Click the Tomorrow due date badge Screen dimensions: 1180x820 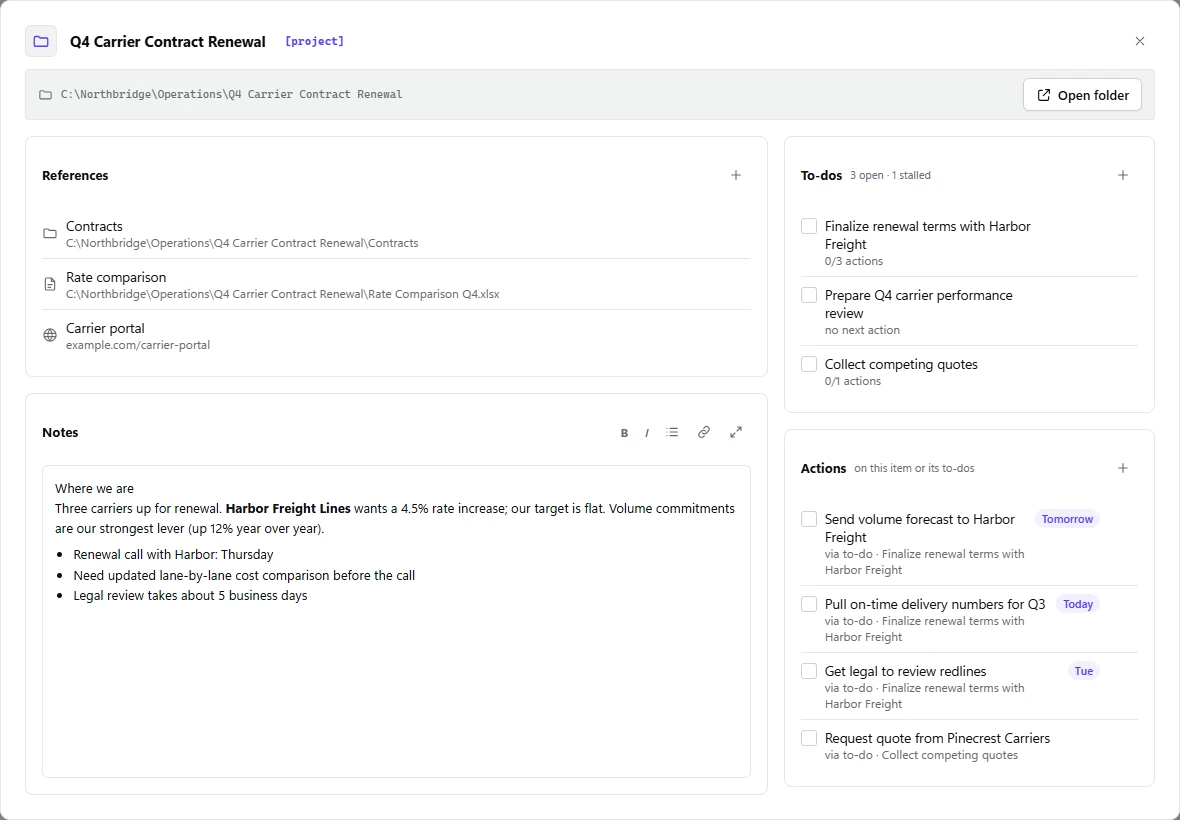point(1067,519)
